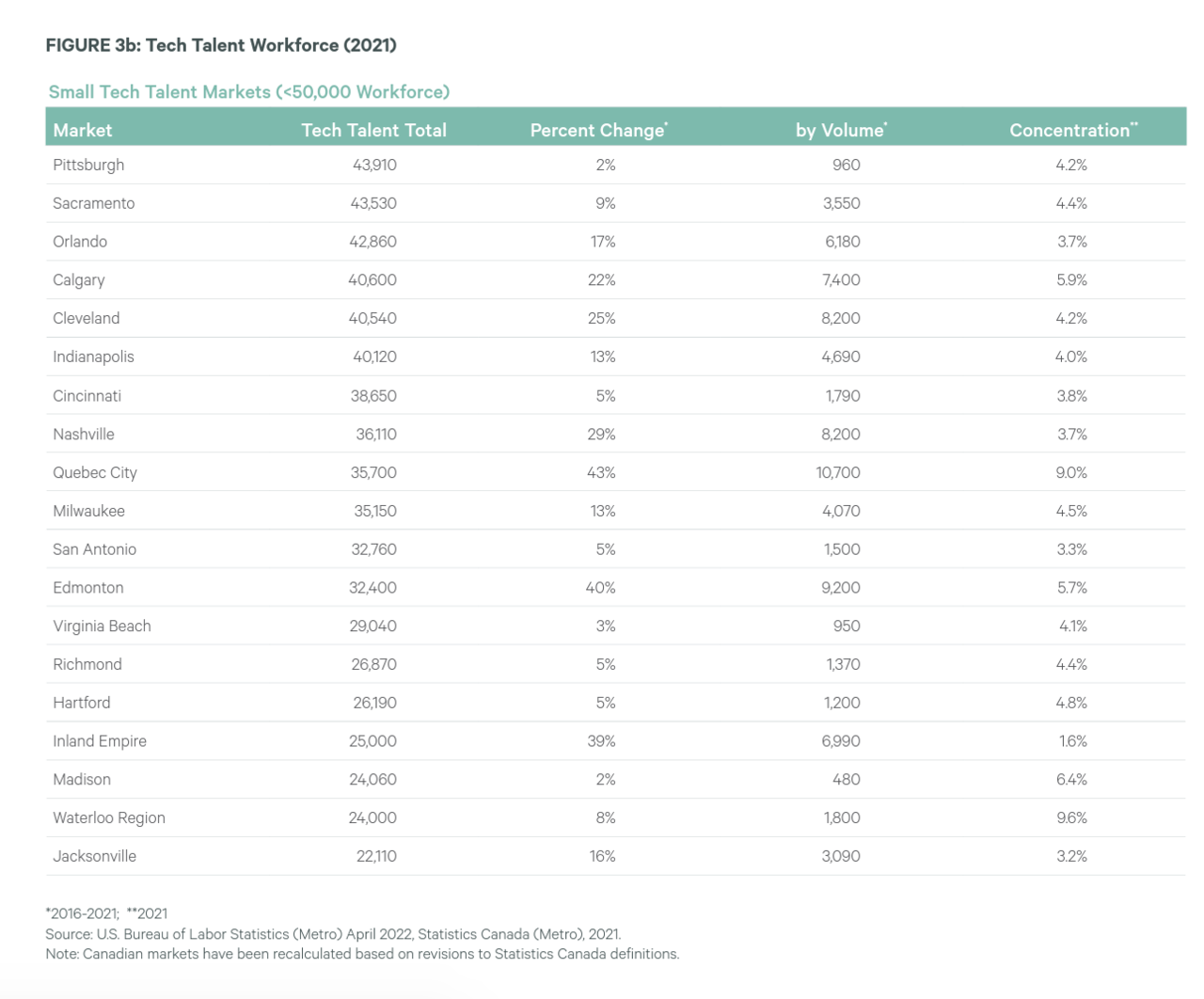Click the Small Tech Talent Markets subtitle
1204x999 pixels.
click(x=249, y=91)
